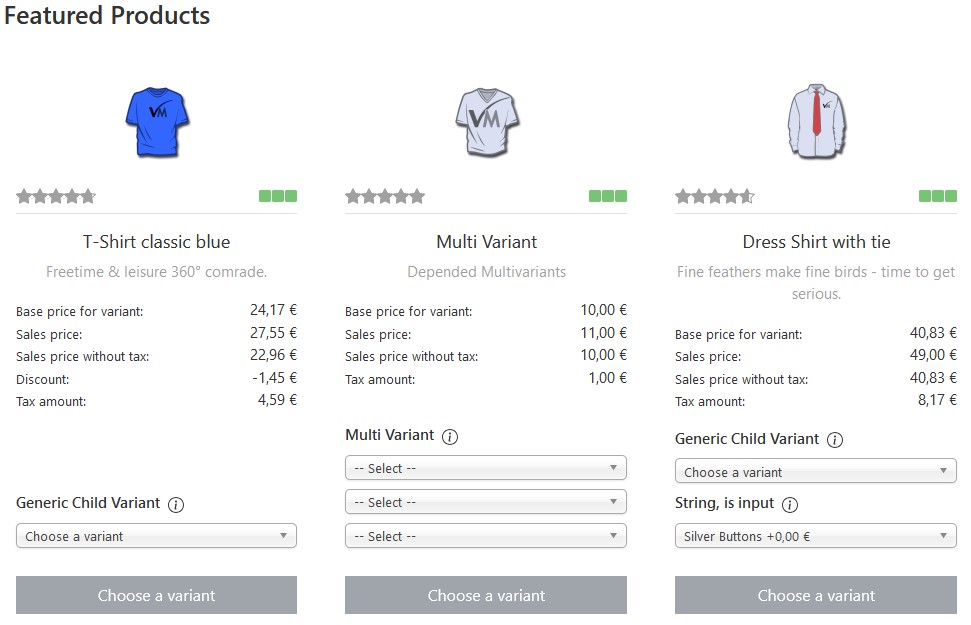Screen dimensions: 971x625
Task: Click the Dress Shirt with tie image
Action: click(816, 121)
